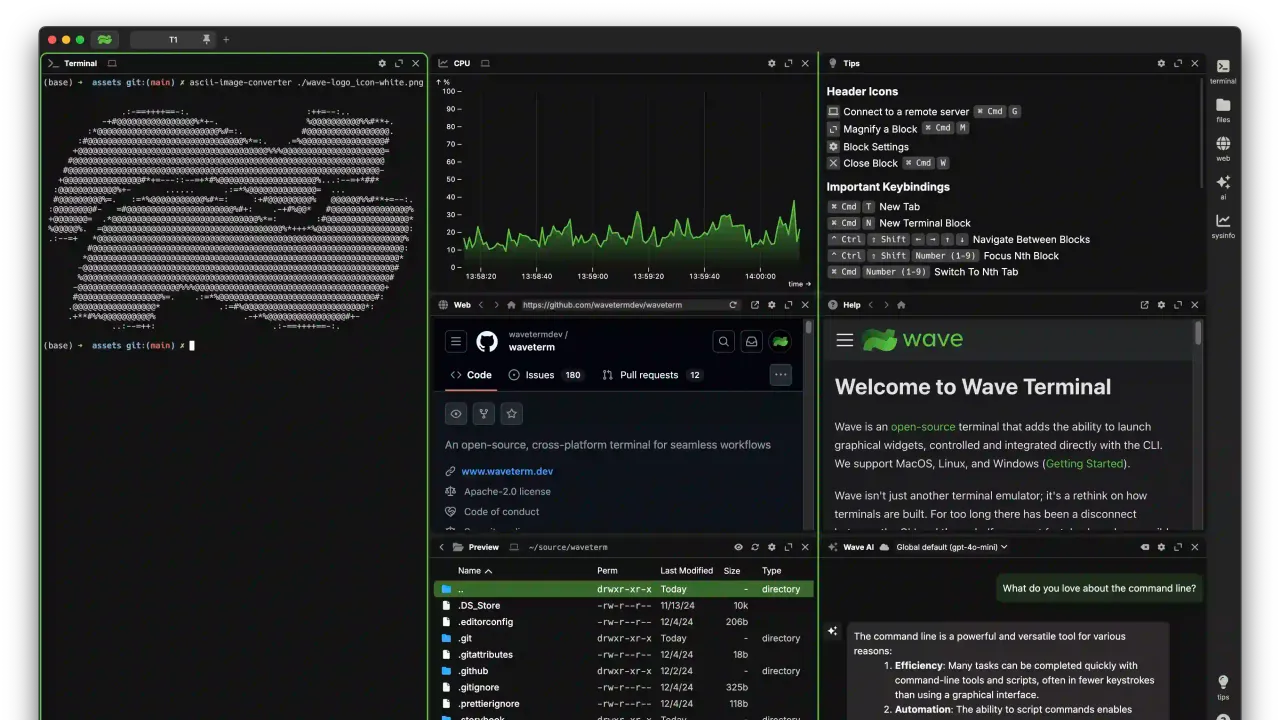Select the parent directory row in Preview

point(624,590)
